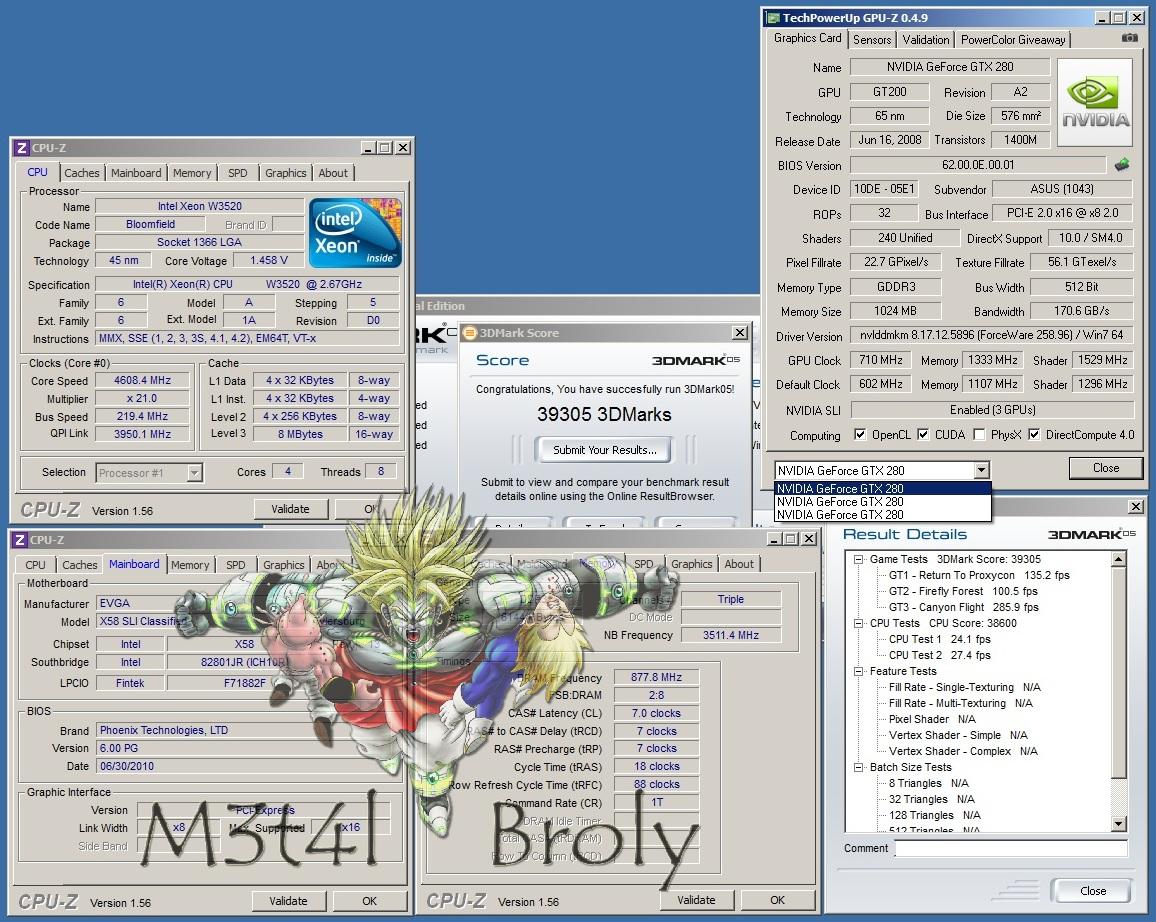Enable the PhysX checkbox in GPU-Z

(x=979, y=434)
